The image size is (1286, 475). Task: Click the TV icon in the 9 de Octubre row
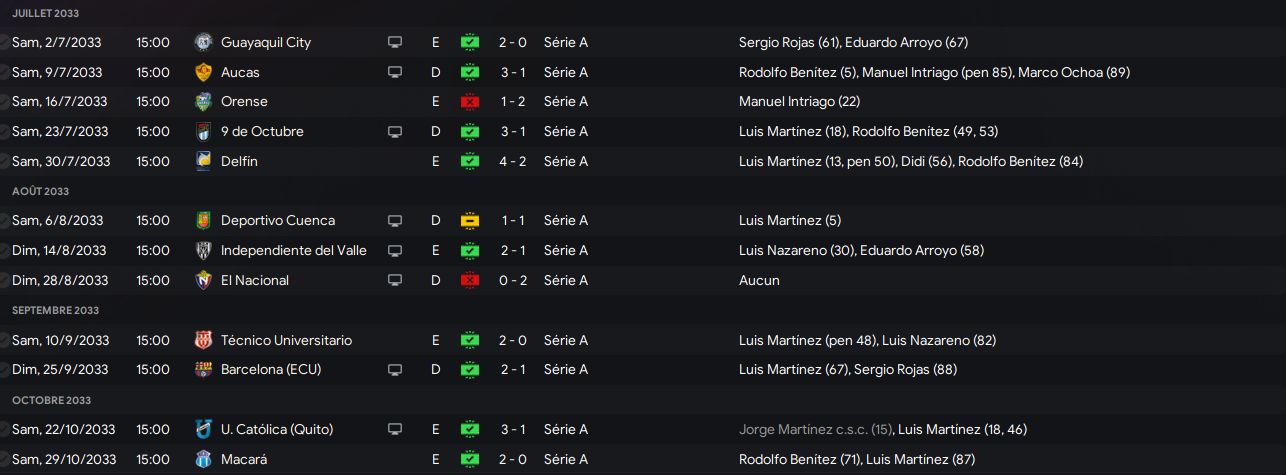coord(395,131)
